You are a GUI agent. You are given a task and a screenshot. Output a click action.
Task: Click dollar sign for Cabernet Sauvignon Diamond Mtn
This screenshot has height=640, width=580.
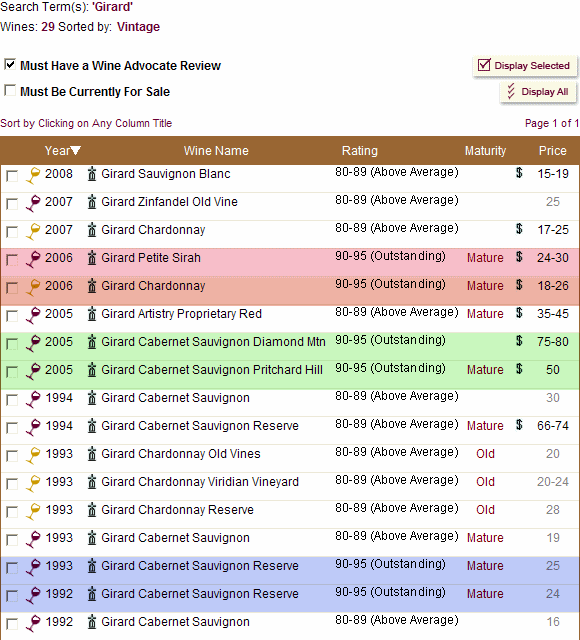tap(519, 341)
